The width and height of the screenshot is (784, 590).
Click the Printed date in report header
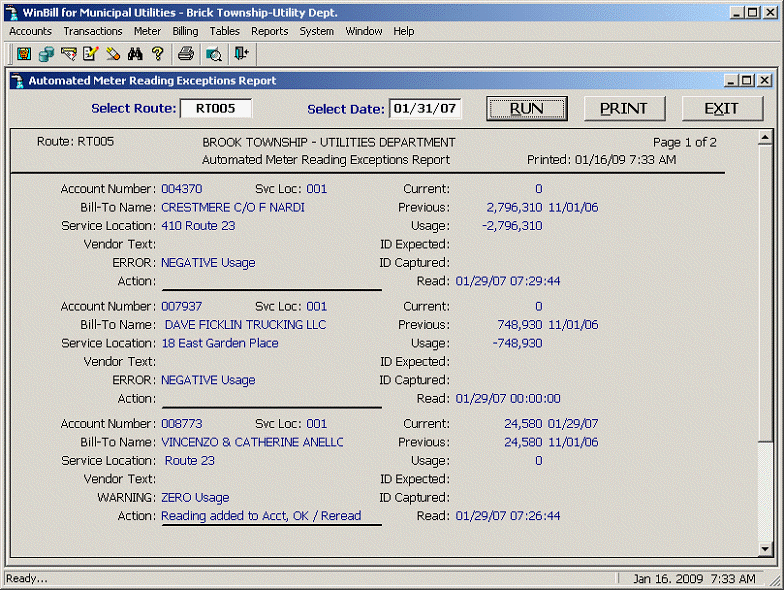tap(602, 160)
